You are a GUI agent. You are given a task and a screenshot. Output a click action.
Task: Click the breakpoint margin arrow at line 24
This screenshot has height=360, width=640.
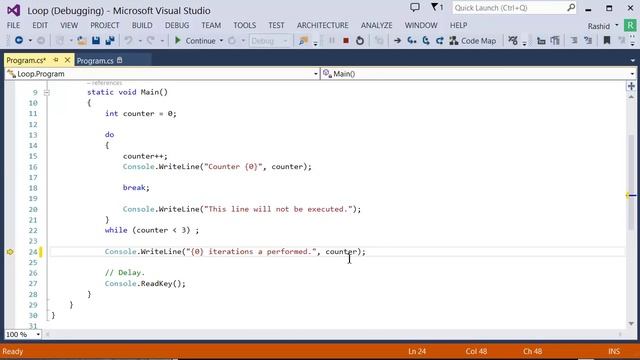click(x=10, y=252)
